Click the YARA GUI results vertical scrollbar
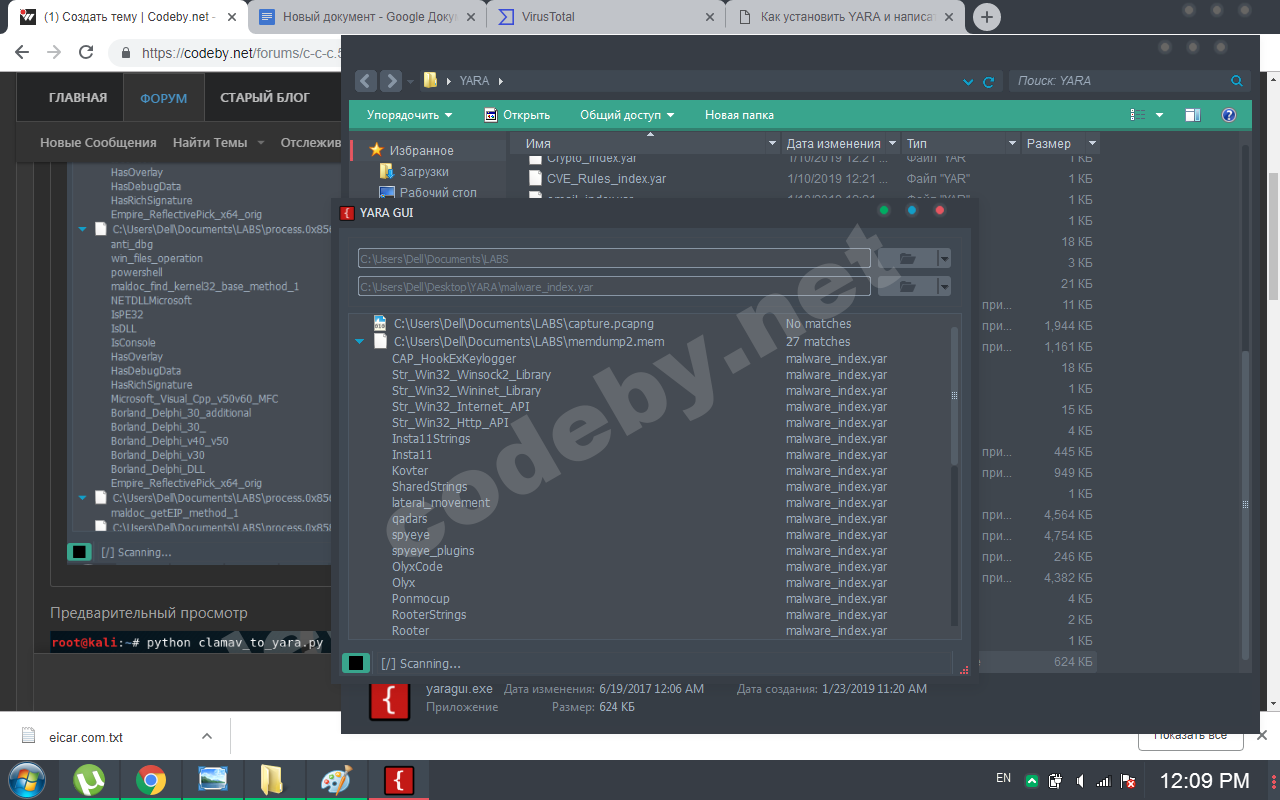1280x800 pixels. pyautogui.click(x=954, y=396)
